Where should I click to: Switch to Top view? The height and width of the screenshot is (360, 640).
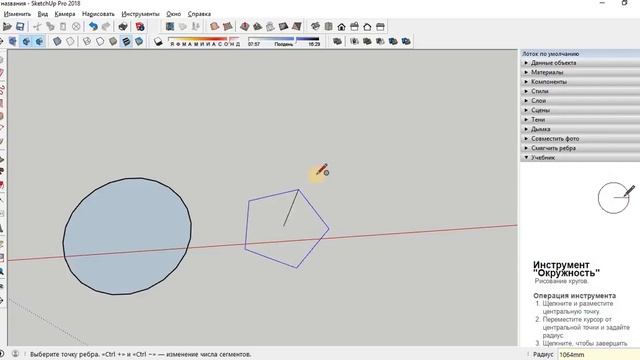(328, 27)
